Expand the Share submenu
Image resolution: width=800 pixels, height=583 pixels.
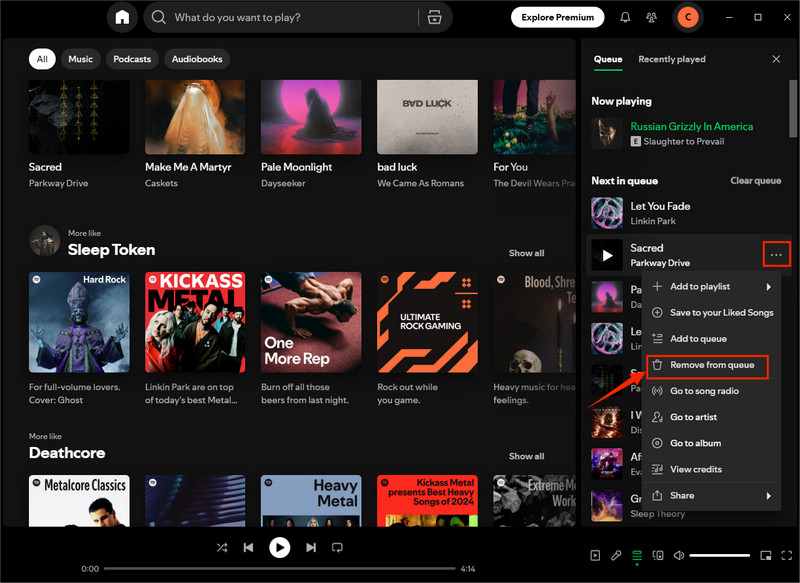tap(712, 496)
